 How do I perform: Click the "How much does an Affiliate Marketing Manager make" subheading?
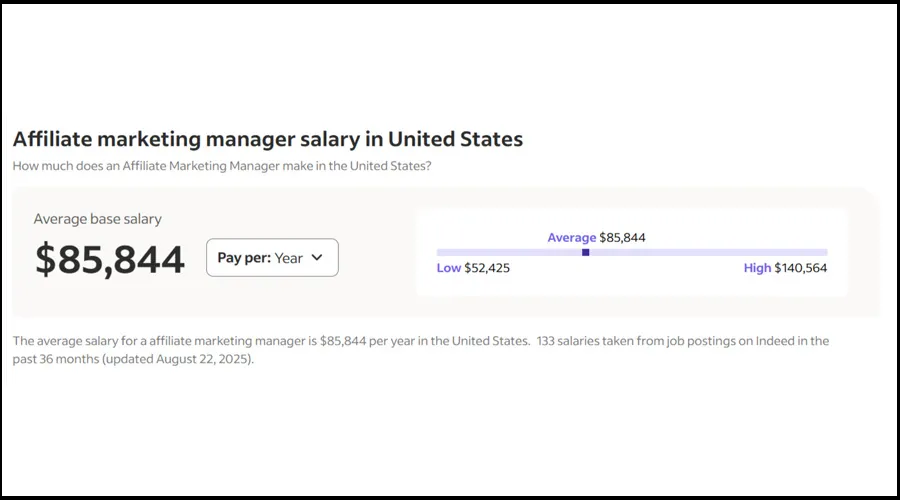pyautogui.click(x=222, y=165)
